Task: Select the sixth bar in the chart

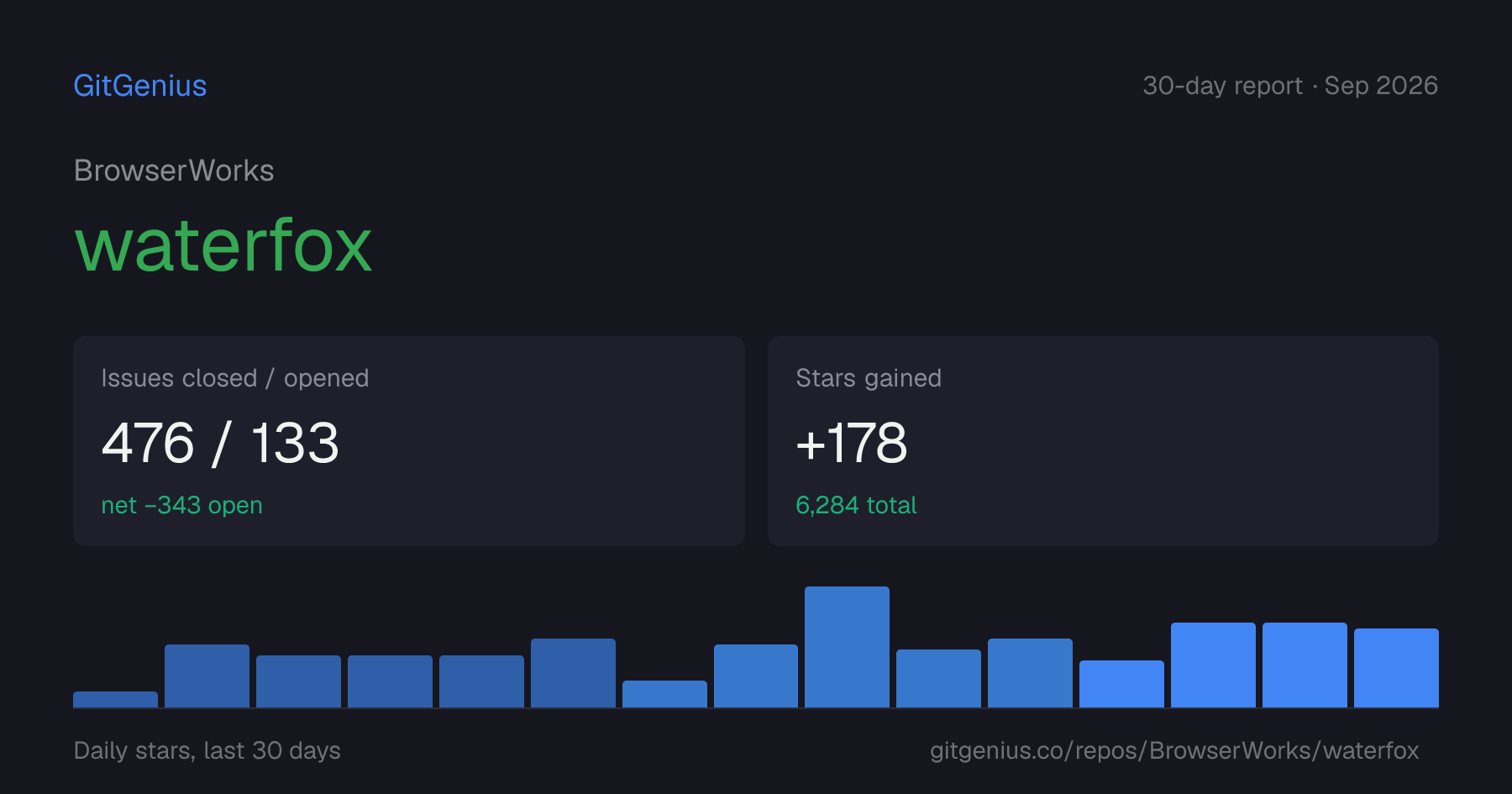Action: coord(573,673)
